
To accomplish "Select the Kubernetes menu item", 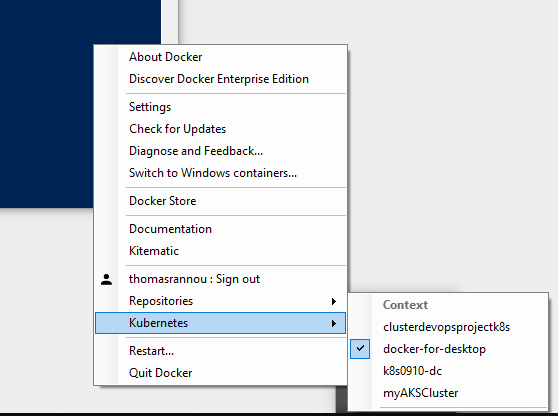I will click(220, 323).
